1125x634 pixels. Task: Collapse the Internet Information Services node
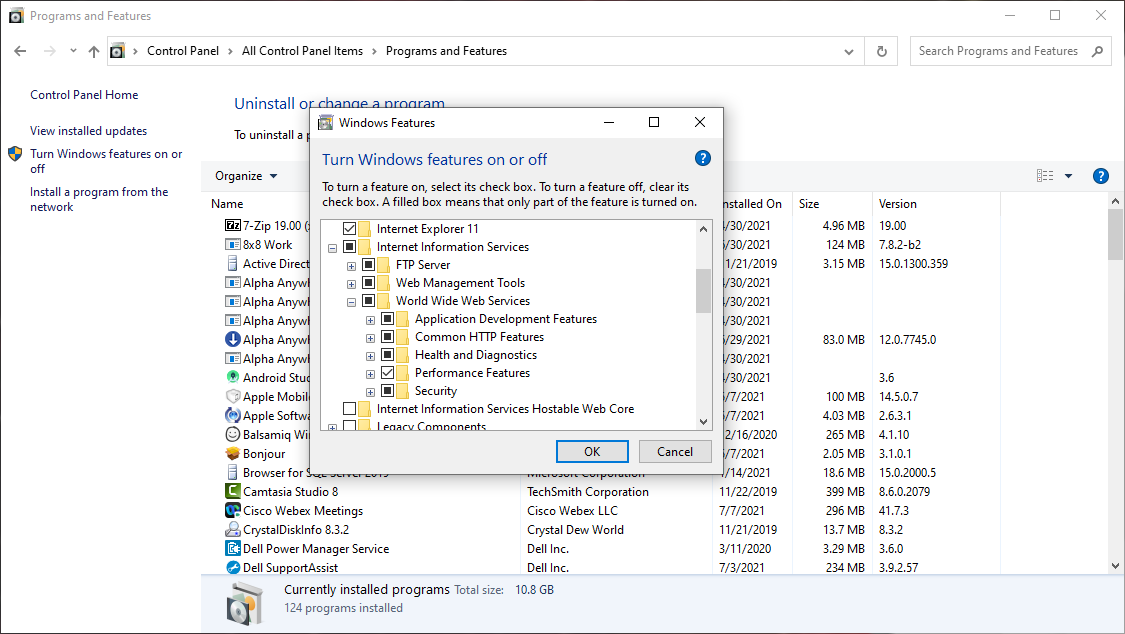pyautogui.click(x=332, y=248)
